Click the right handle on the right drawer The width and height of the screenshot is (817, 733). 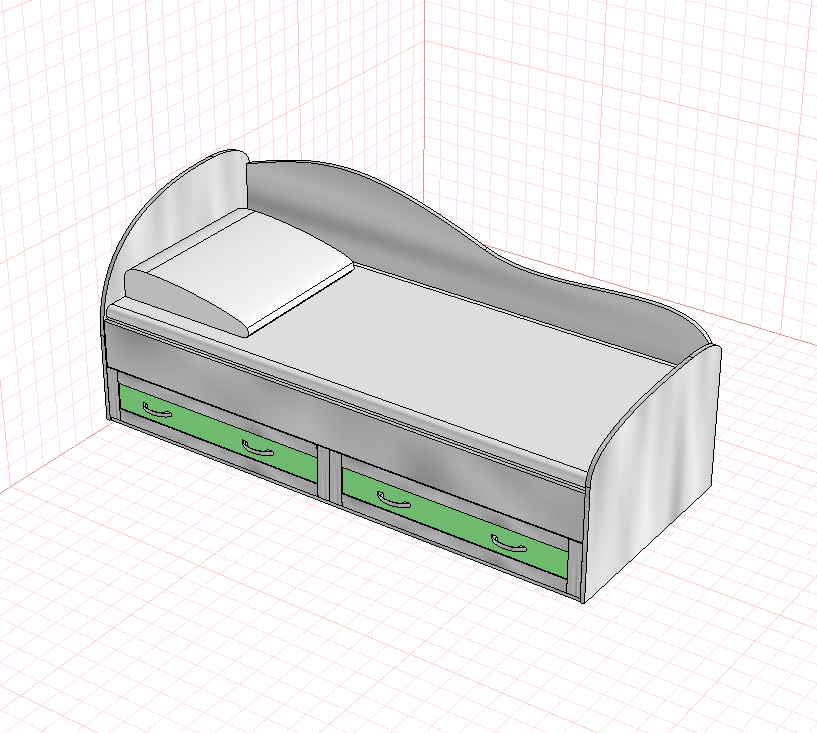[510, 544]
